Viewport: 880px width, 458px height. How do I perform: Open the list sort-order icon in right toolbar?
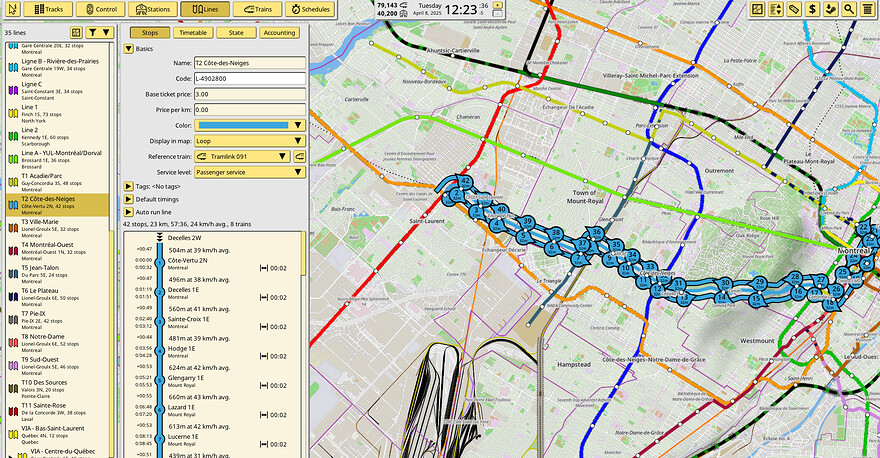pyautogui.click(x=776, y=9)
